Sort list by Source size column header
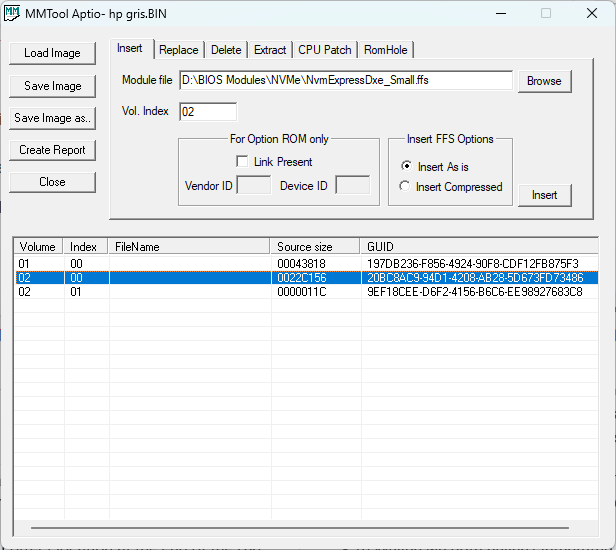 (314, 246)
